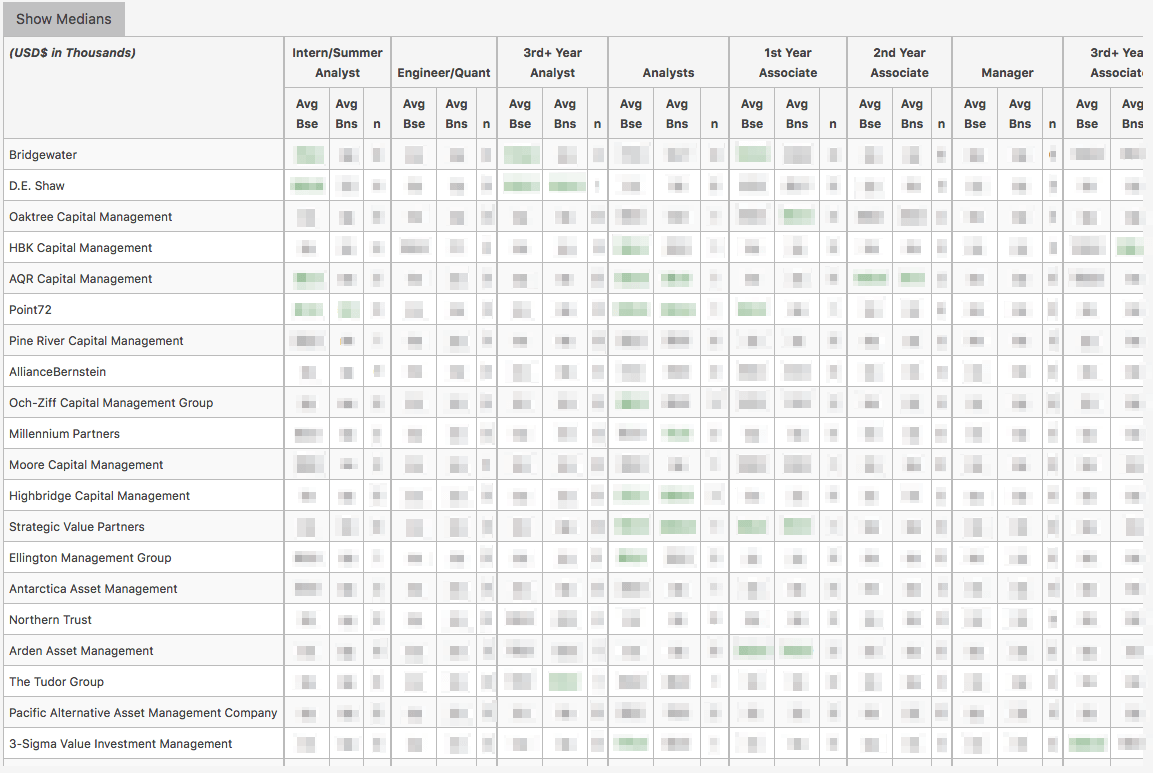Select Strategic Value Partners row

[77, 527]
